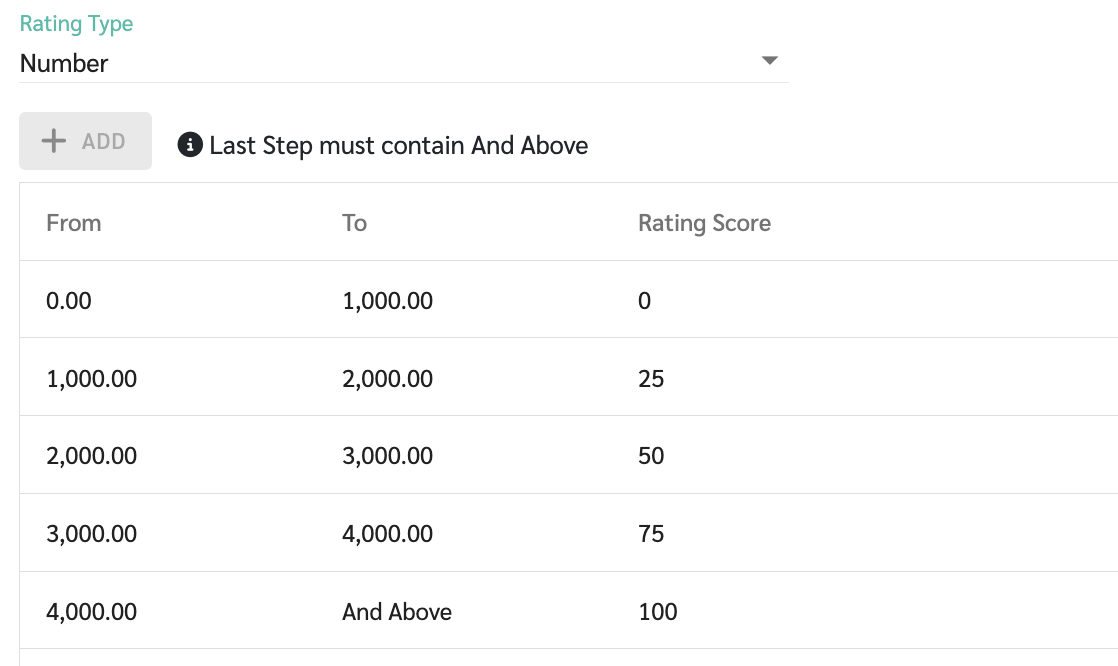Click the Rating Score cell showing 75

(651, 534)
